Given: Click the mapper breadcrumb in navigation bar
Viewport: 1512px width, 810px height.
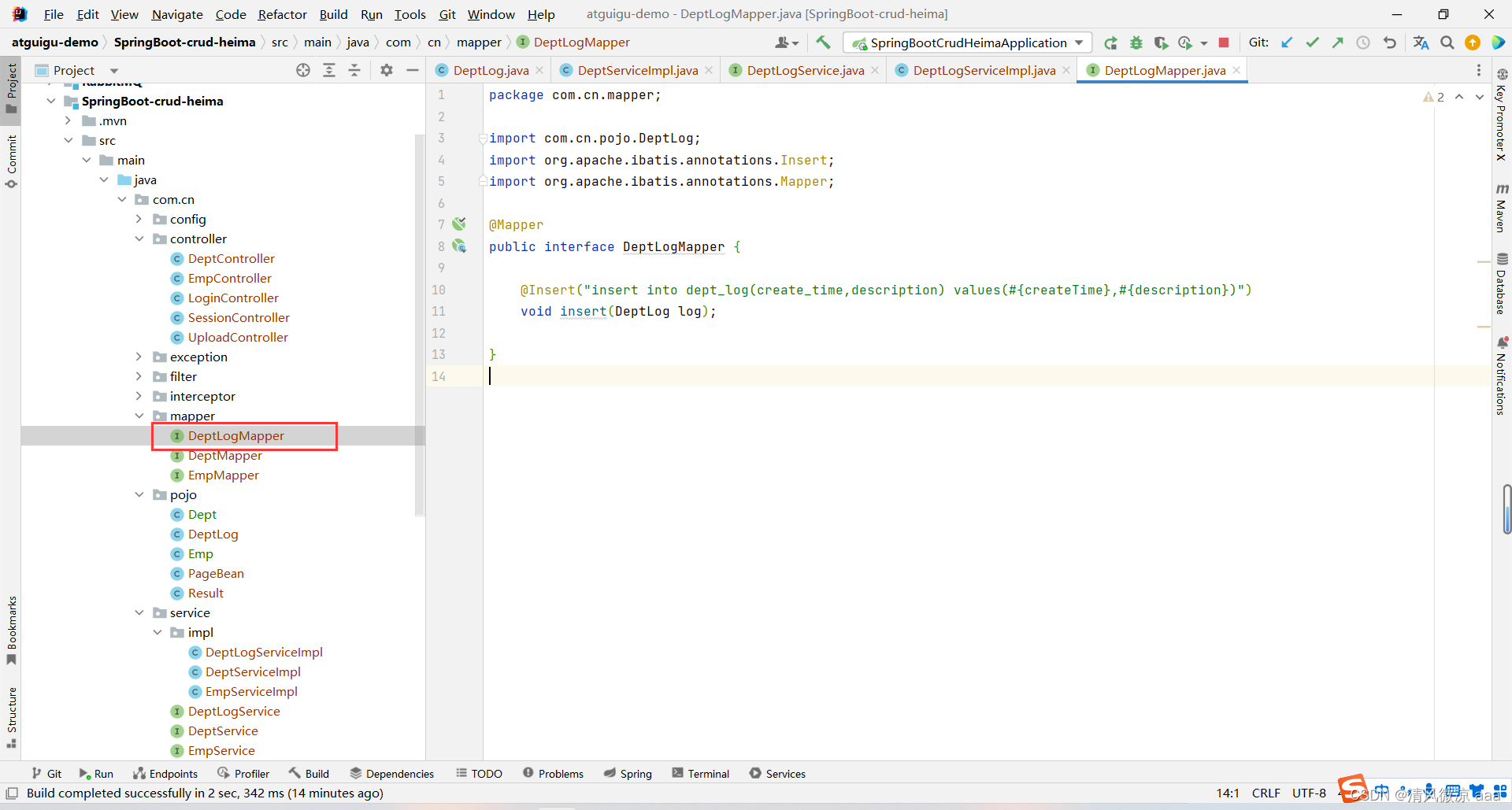Looking at the screenshot, I should click(479, 43).
